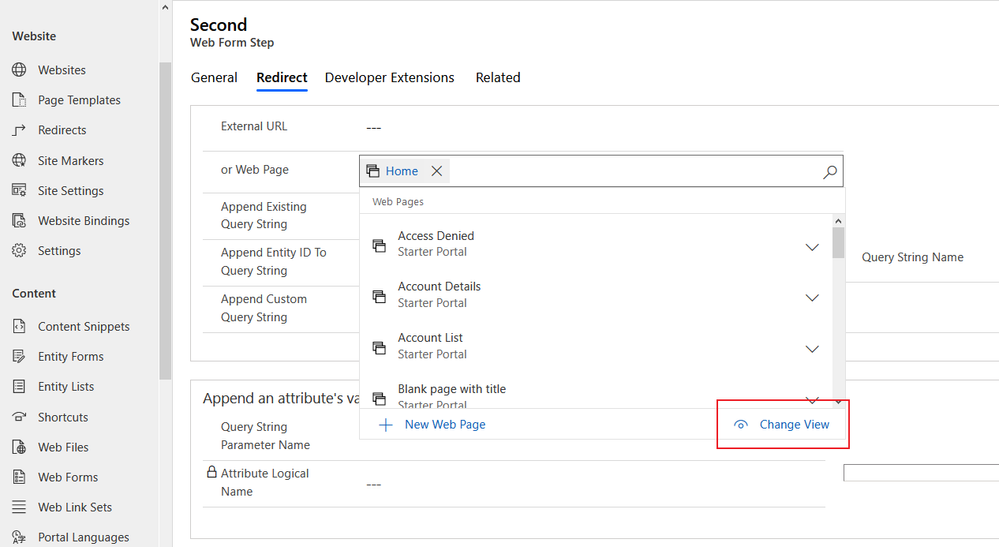The width and height of the screenshot is (999, 547).
Task: Click the Web Forms icon
Action: point(19,477)
